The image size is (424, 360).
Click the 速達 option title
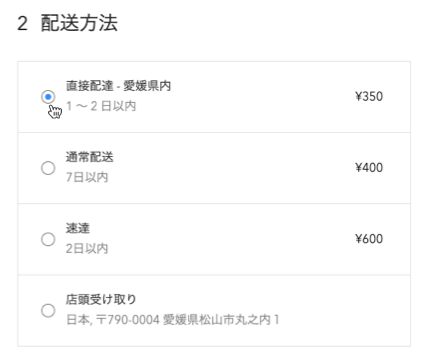(x=78, y=228)
